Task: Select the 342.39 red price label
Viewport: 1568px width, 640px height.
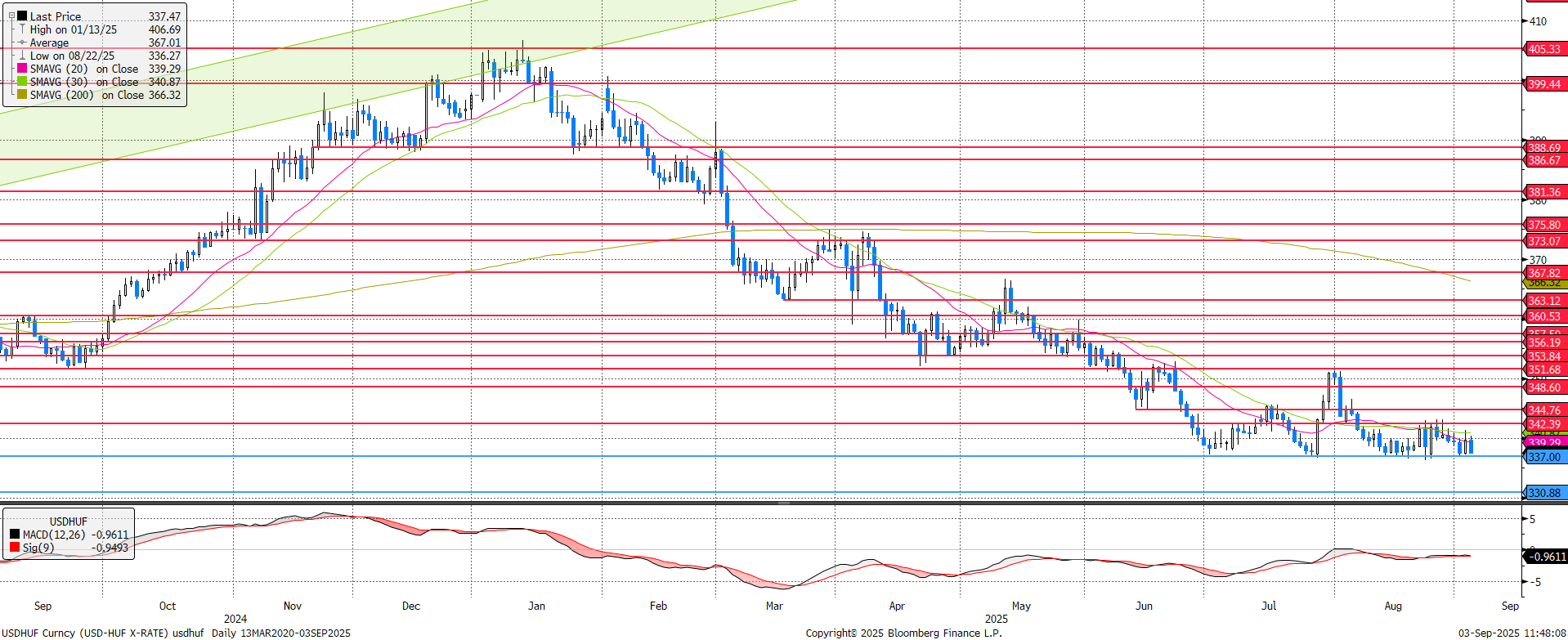Action: (x=1544, y=424)
